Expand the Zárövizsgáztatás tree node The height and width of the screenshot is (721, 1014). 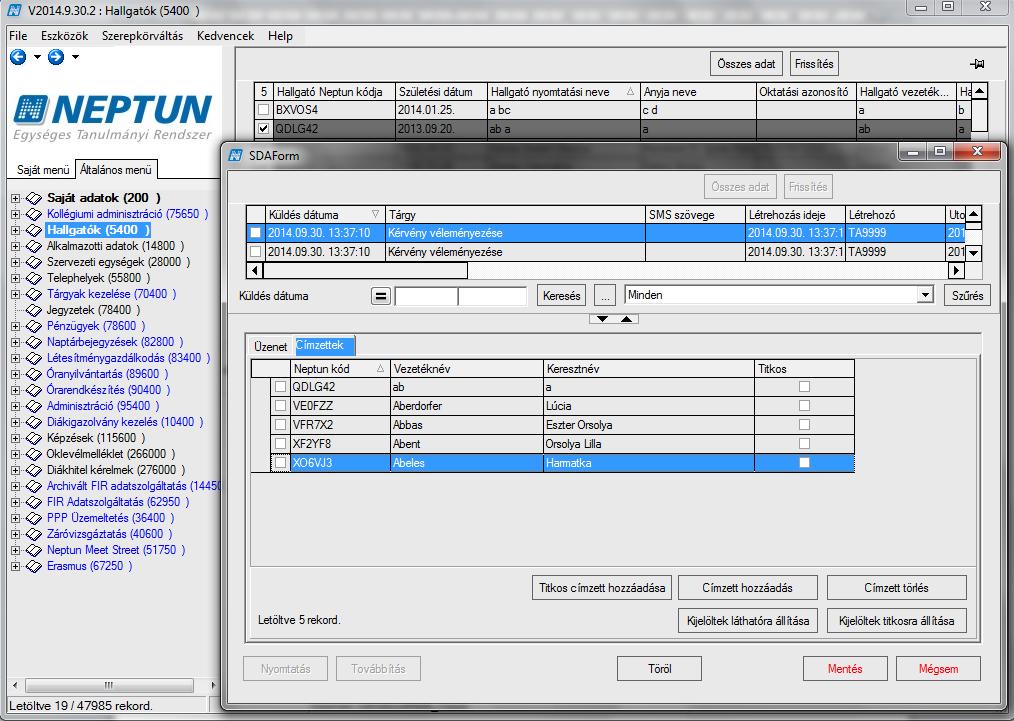tap(16, 534)
